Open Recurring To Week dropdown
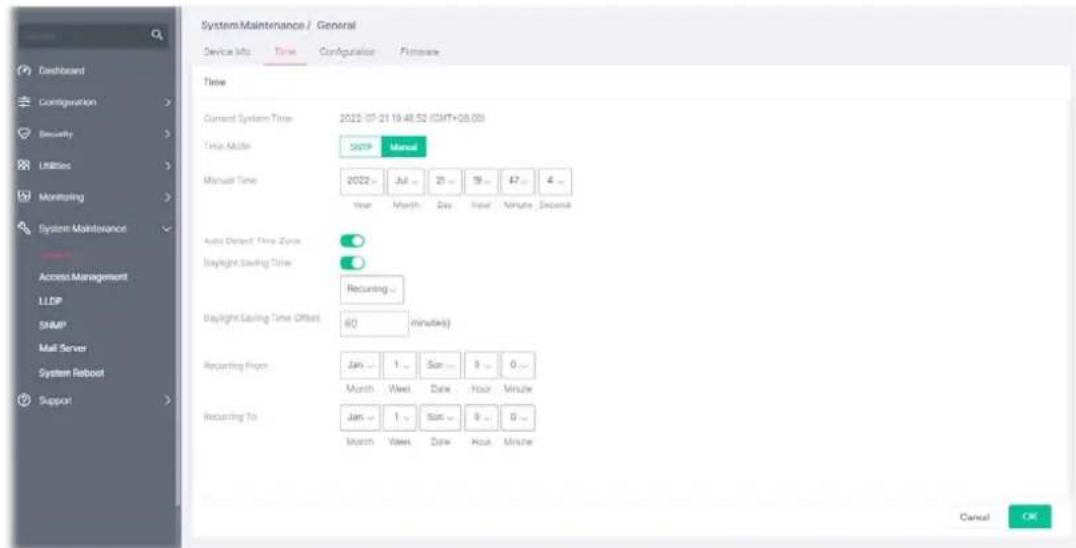Viewport: 1076px width, 548px height. pyautogui.click(x=400, y=418)
